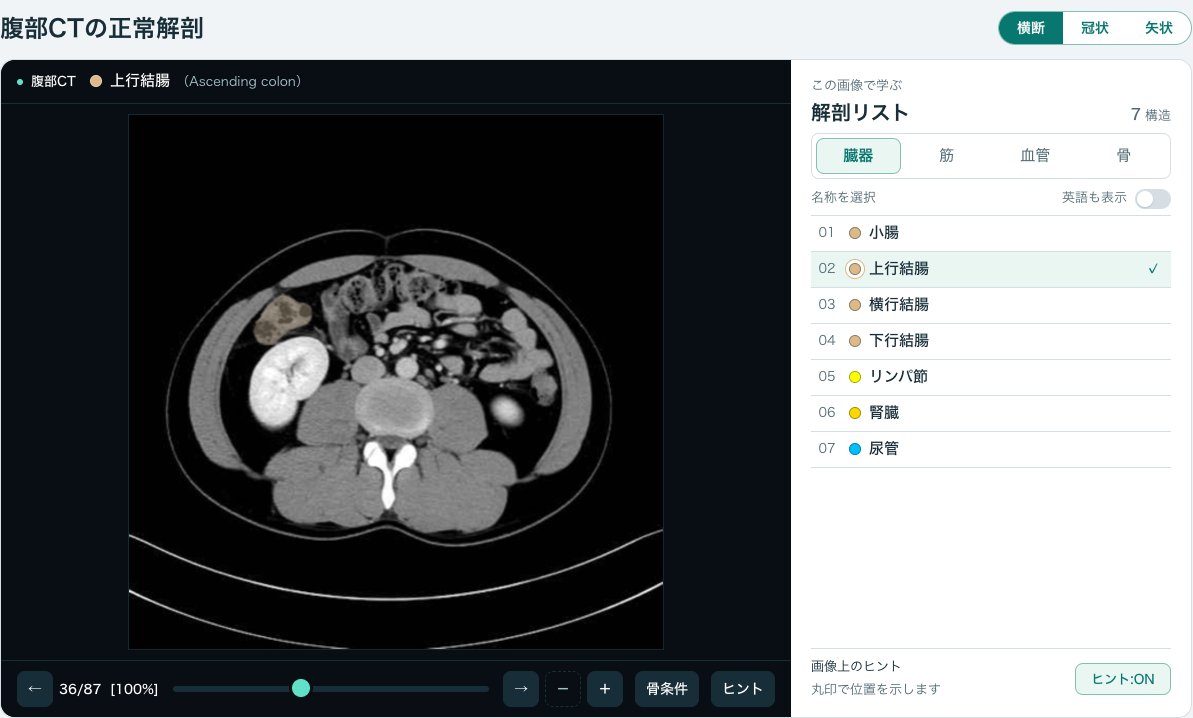Select 小腸 in anatomy list

991,233
